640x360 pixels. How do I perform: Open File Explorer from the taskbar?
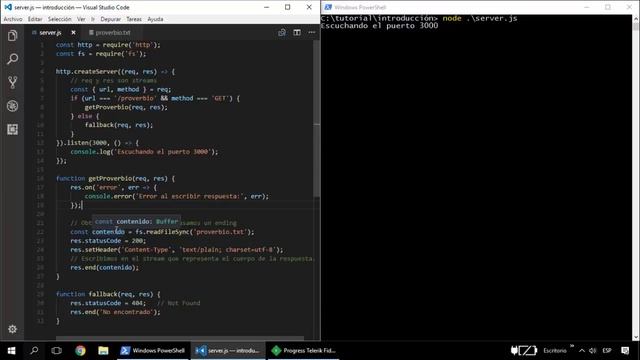[103, 351]
